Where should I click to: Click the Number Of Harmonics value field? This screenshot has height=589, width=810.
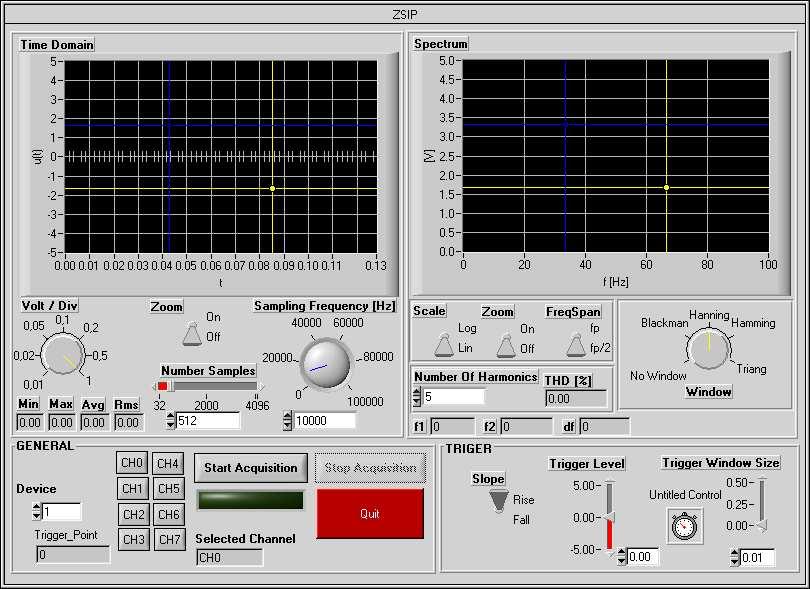click(x=454, y=397)
